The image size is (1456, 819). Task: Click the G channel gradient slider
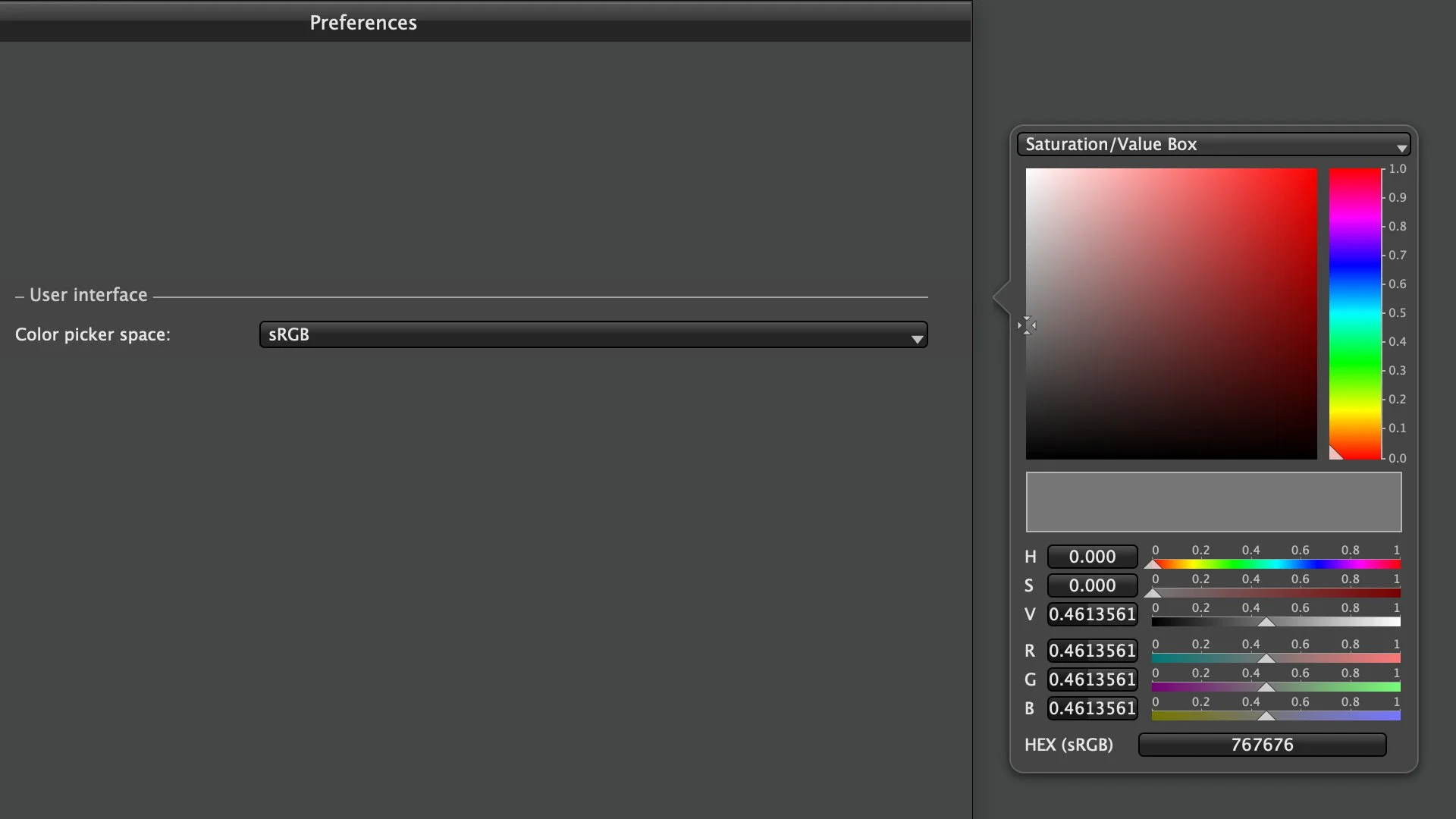tap(1267, 687)
